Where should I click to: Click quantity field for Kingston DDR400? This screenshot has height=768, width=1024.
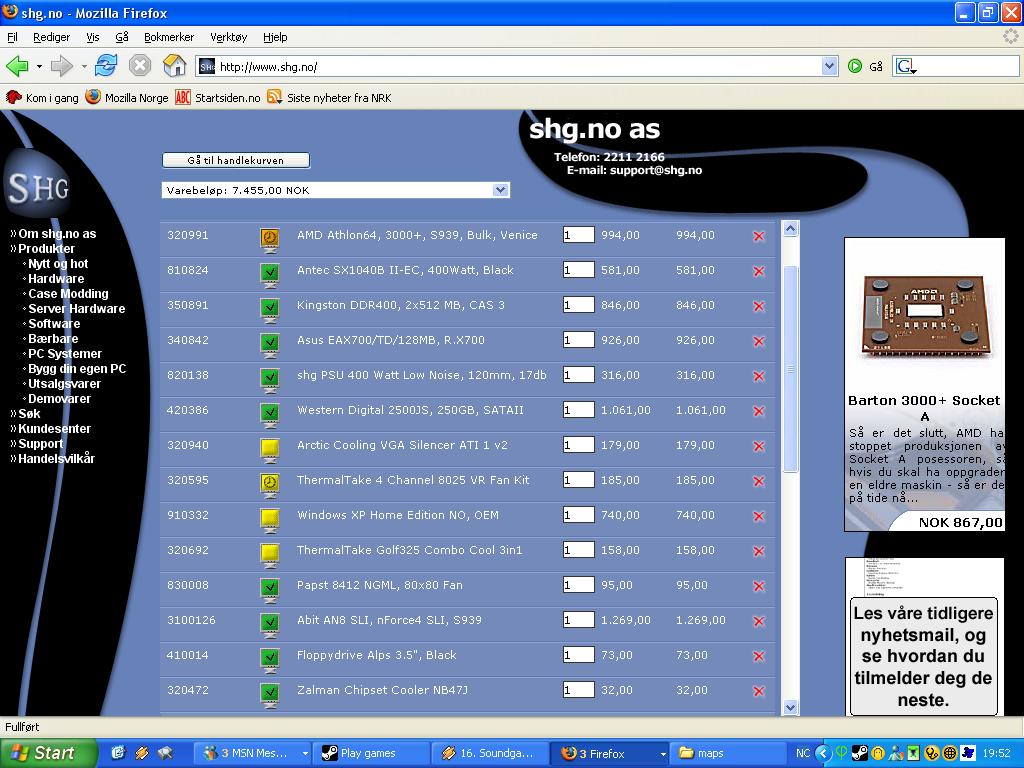tap(579, 305)
